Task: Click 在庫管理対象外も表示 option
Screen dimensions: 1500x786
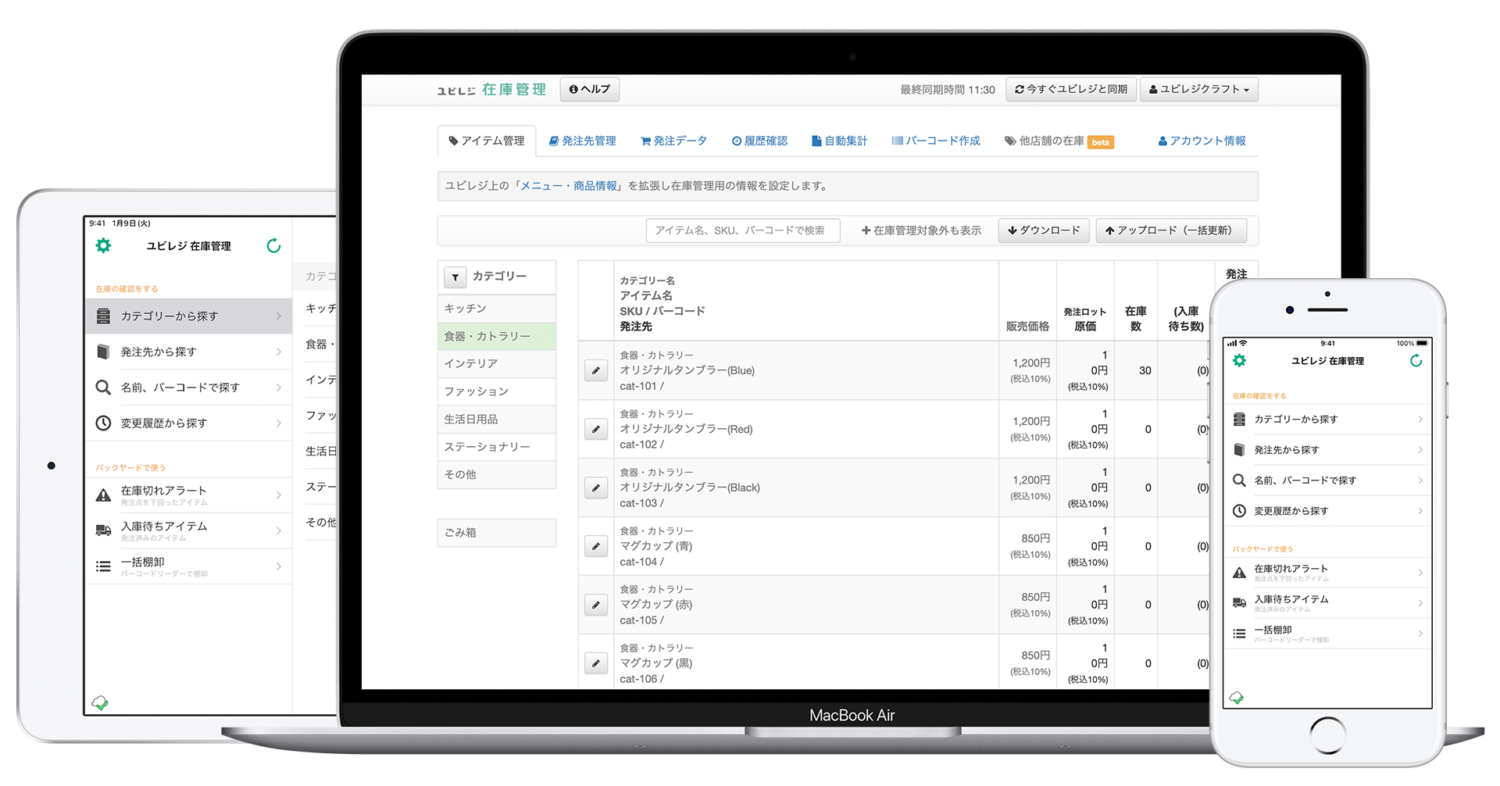Action: tap(921, 231)
